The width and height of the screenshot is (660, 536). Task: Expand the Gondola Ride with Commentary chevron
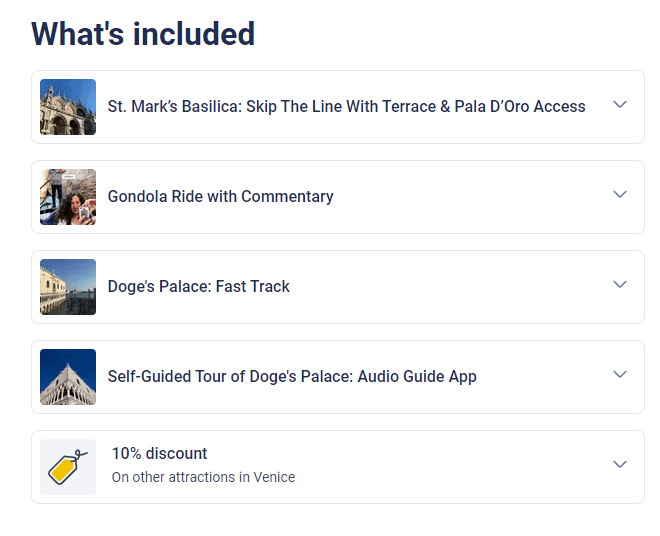point(620,195)
